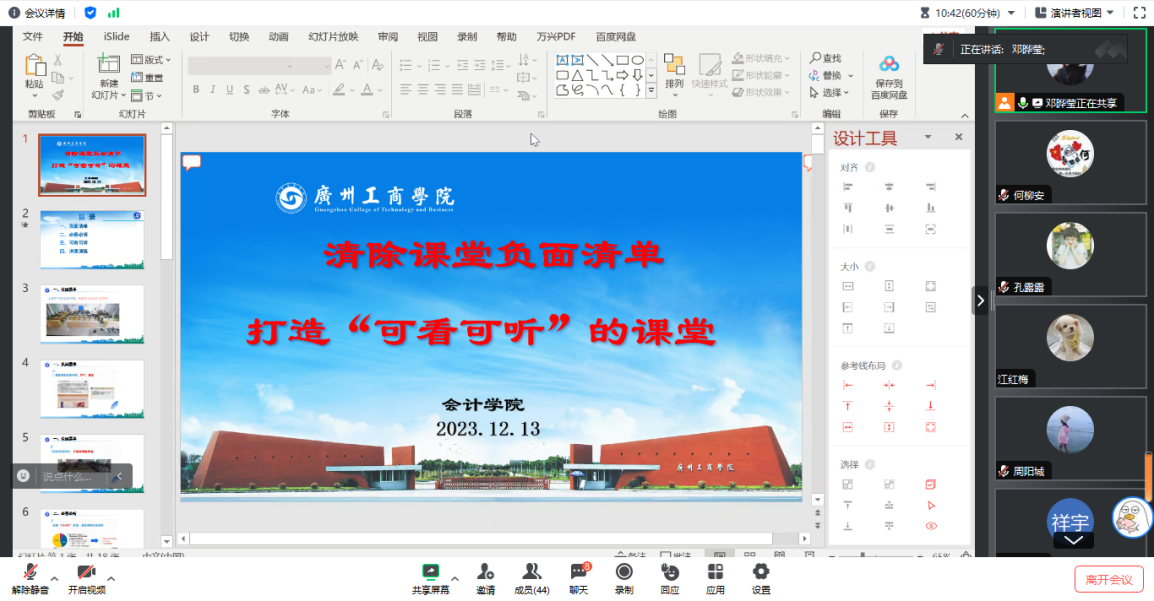Open meeting Settings (设置) gear icon

tap(761, 572)
